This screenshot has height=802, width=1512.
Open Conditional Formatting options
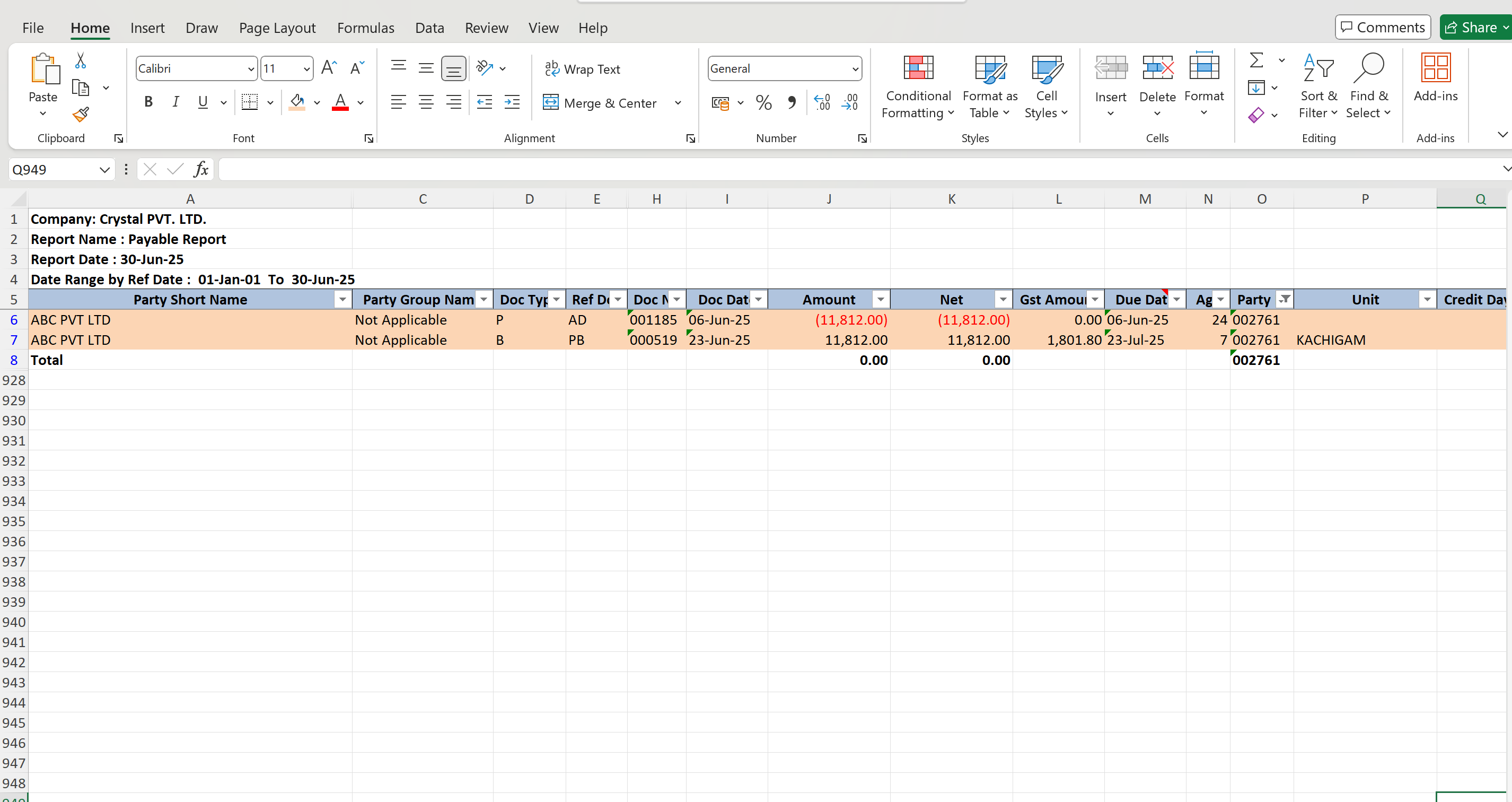[x=918, y=87]
